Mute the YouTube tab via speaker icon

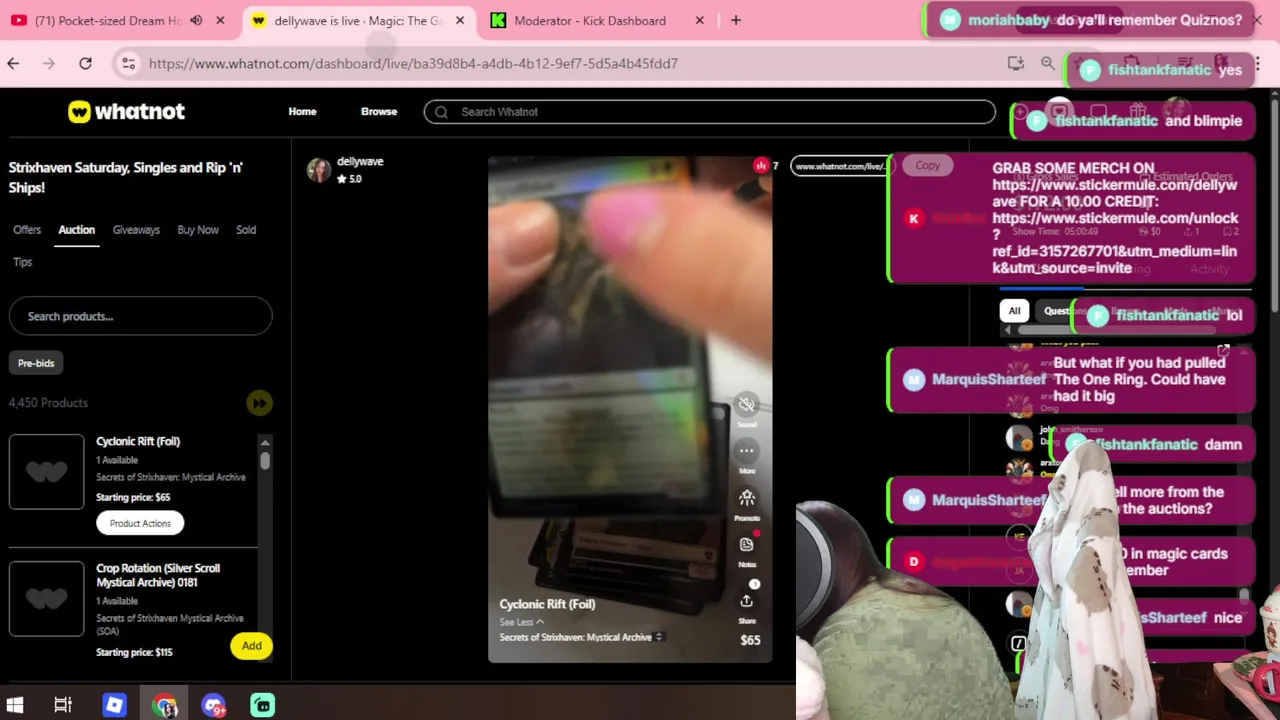click(x=196, y=20)
